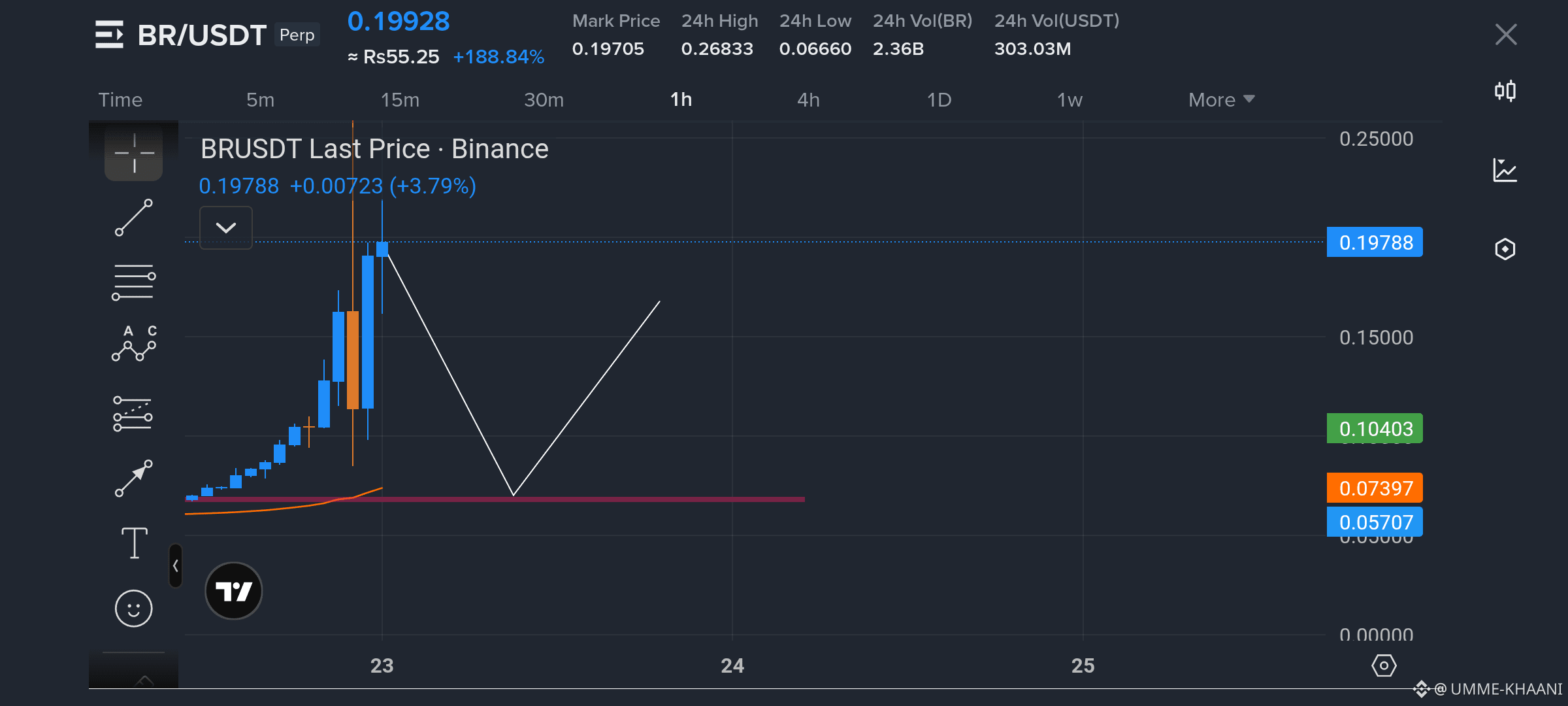The image size is (1568, 706).
Task: Select the trend line drawing tool
Action: tap(134, 218)
